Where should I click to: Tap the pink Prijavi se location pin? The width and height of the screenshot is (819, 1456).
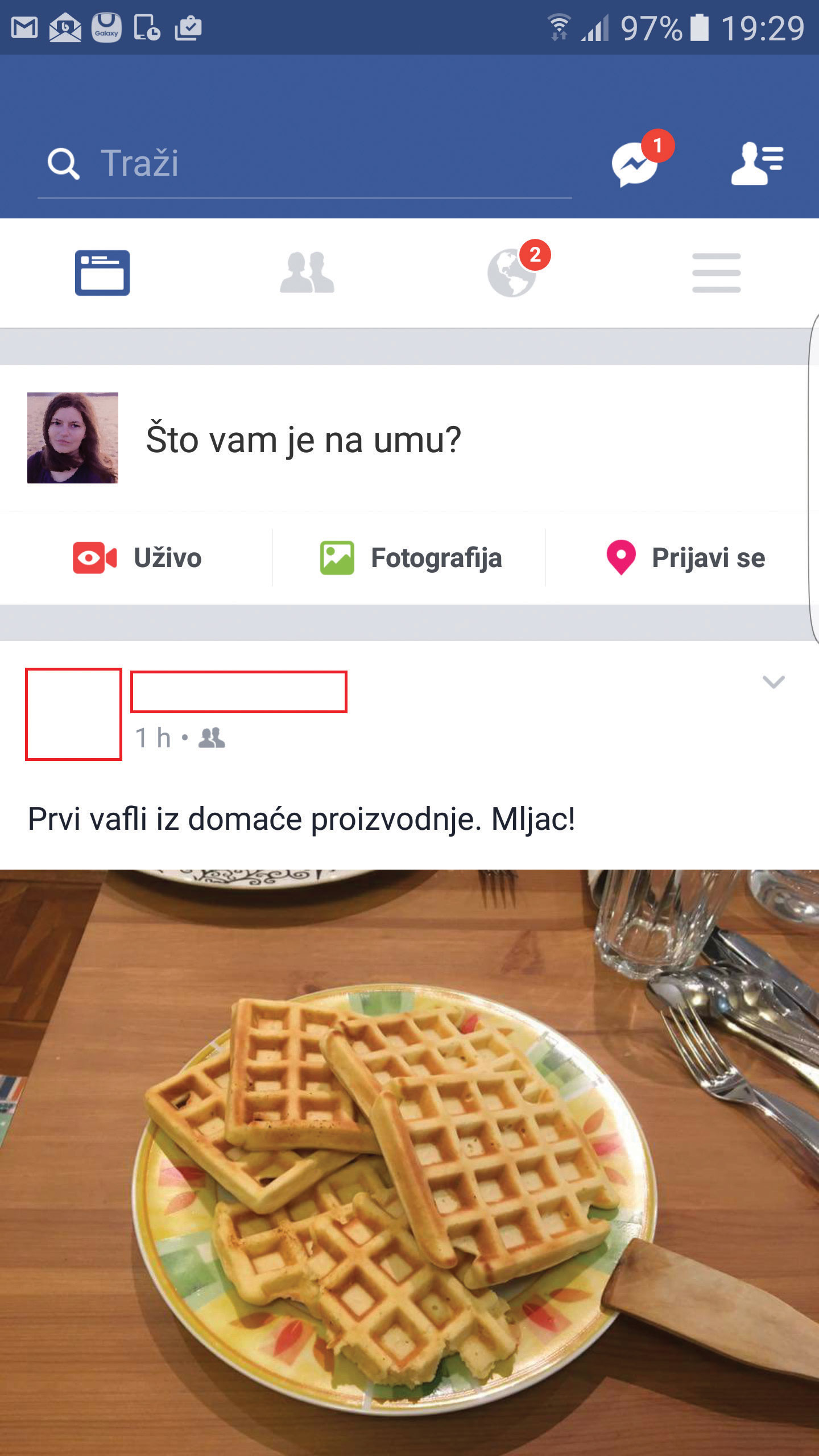(x=621, y=557)
